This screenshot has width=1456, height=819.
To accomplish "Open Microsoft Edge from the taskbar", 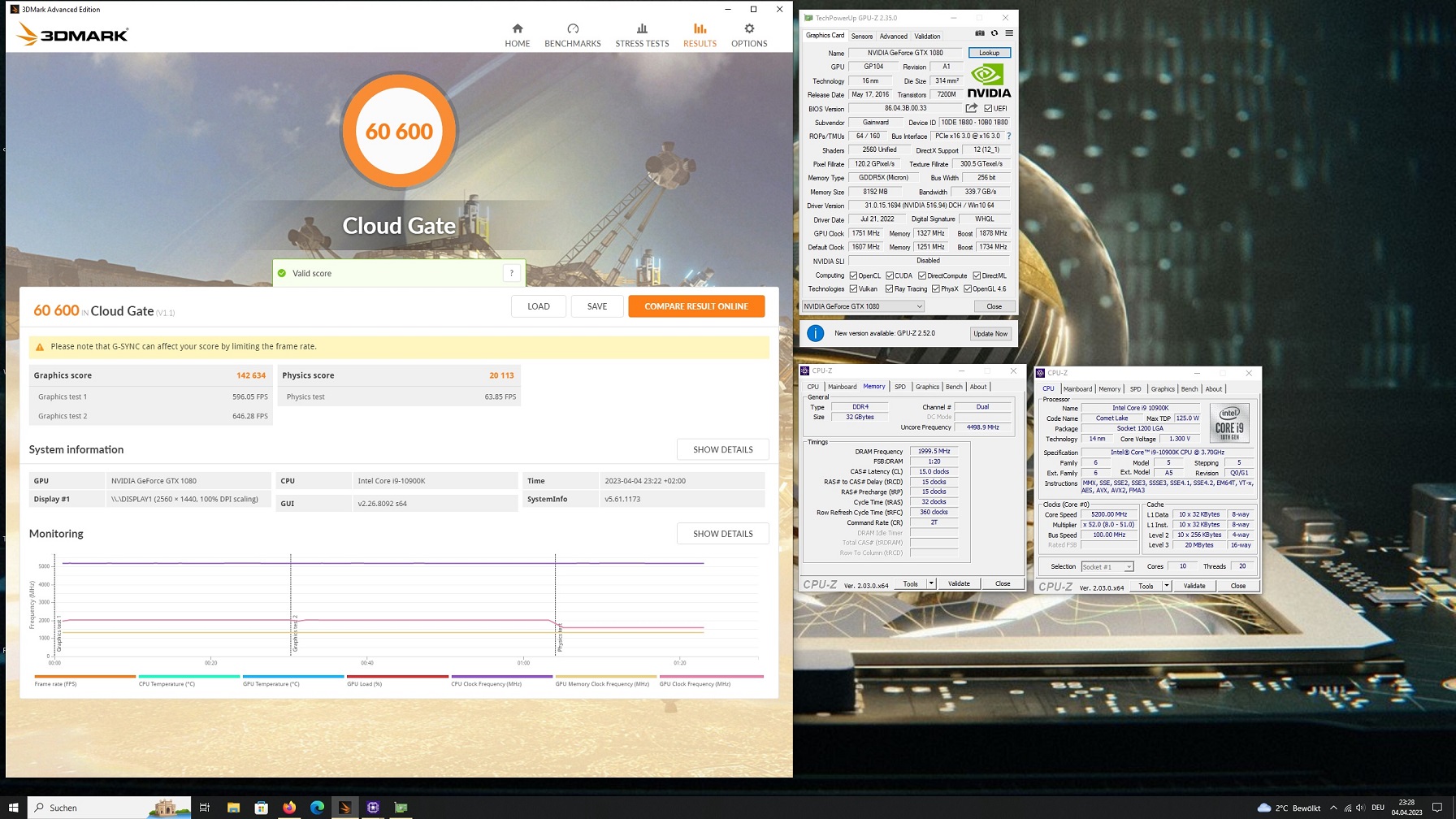I will [x=318, y=808].
